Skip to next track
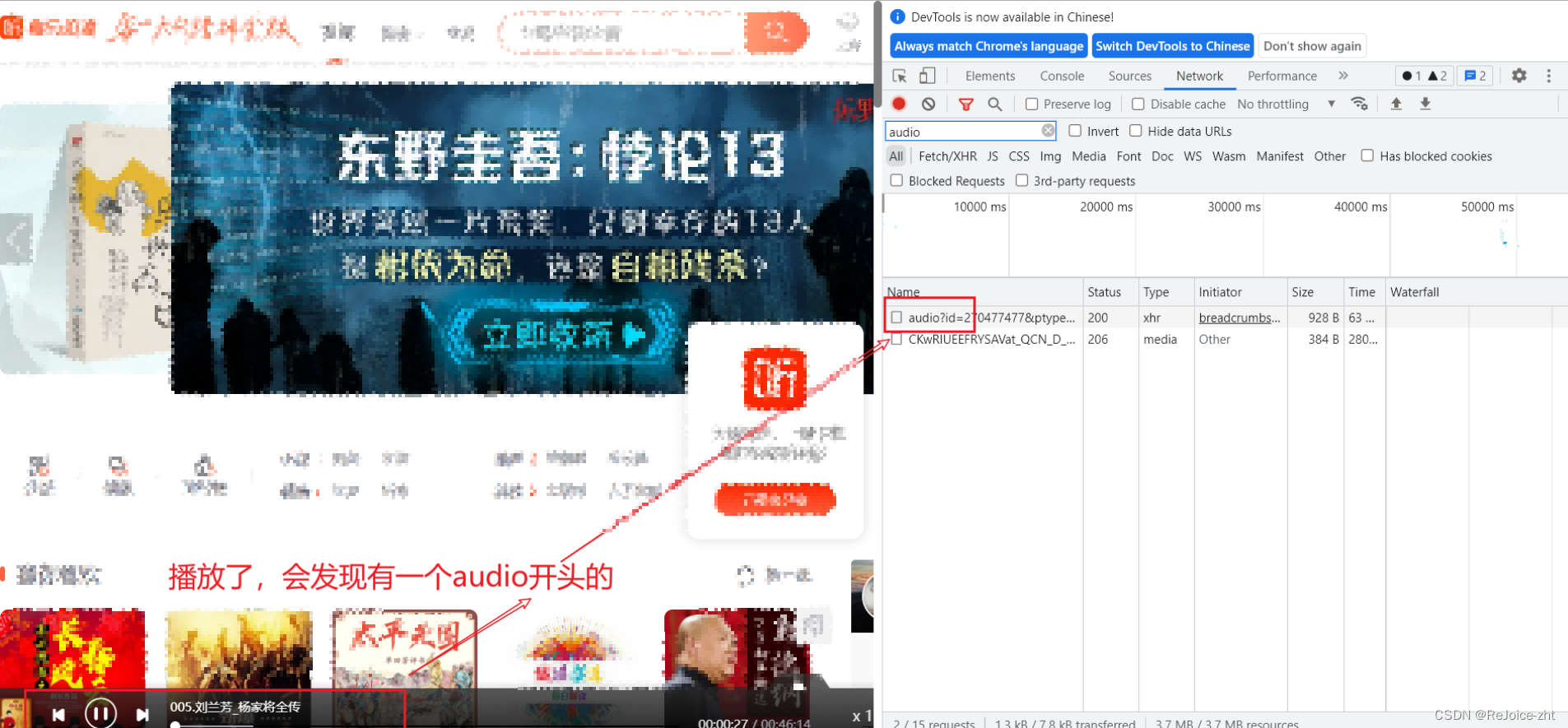The height and width of the screenshot is (728, 1568). [x=142, y=715]
